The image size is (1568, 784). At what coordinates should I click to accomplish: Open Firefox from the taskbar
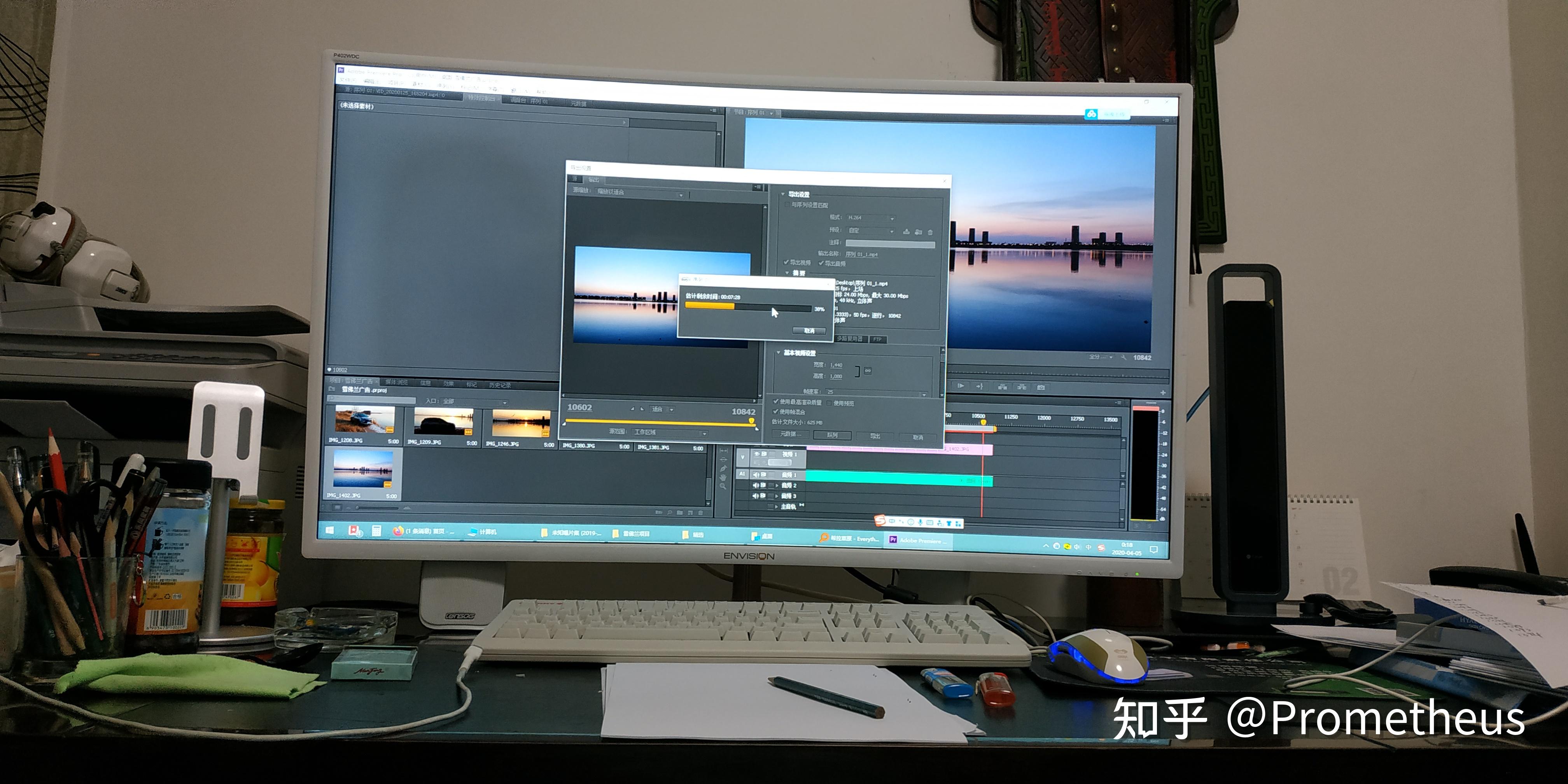tap(398, 531)
